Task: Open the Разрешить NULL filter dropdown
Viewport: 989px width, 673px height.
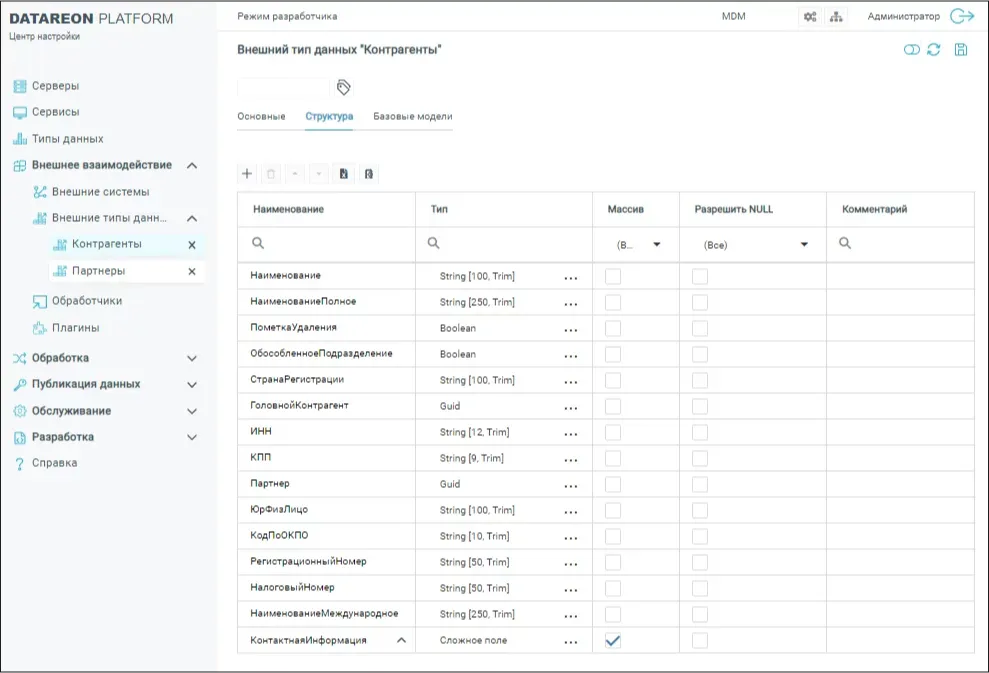Action: point(805,242)
